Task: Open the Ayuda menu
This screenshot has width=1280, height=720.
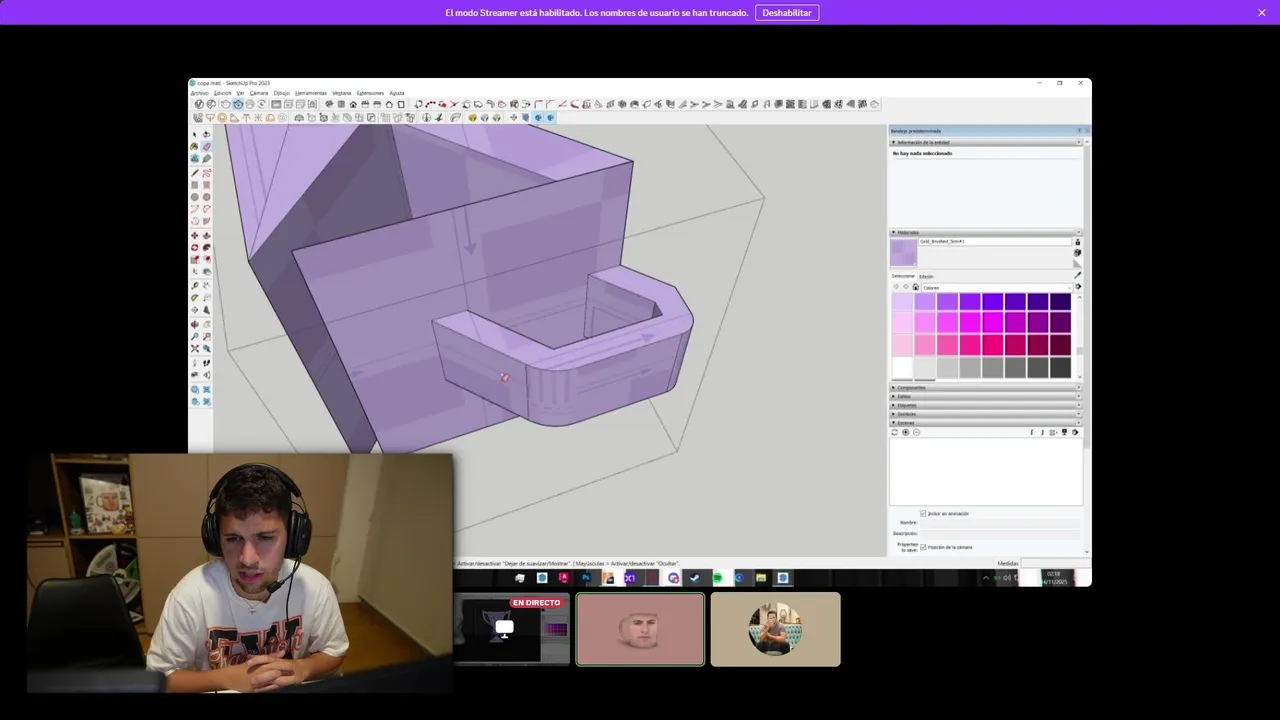Action: 397,93
